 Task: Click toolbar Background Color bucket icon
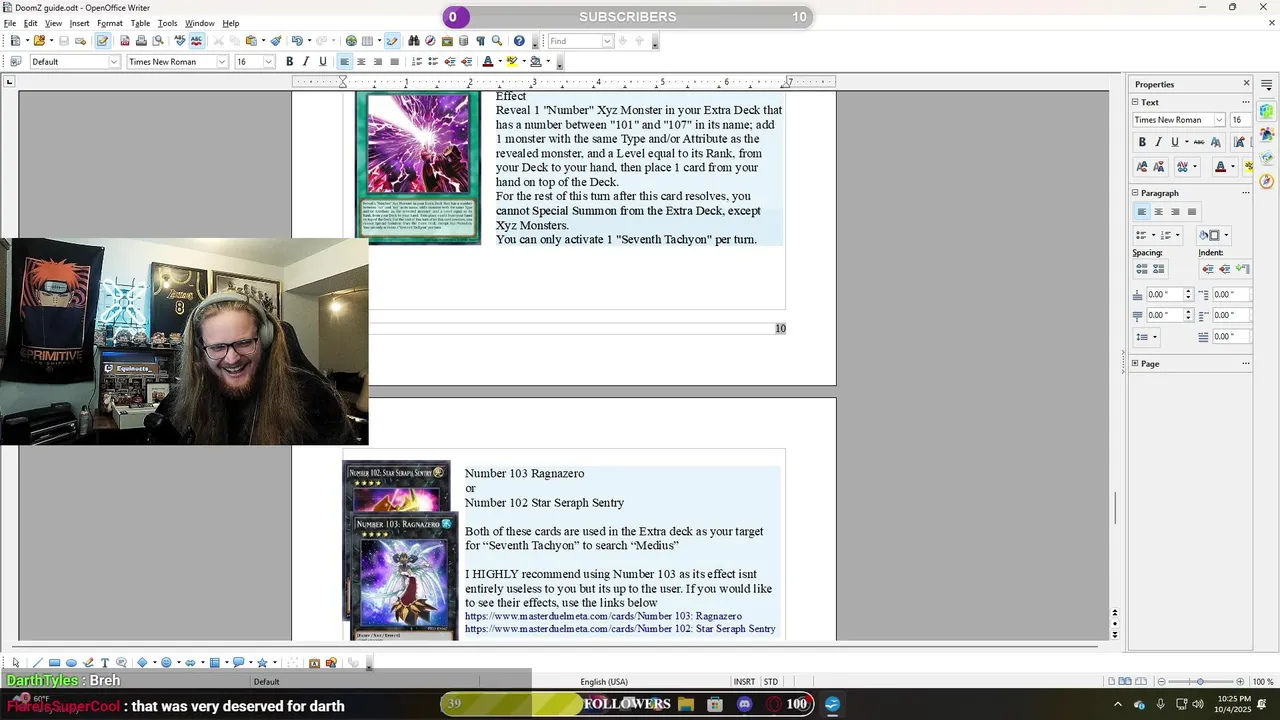[536, 62]
